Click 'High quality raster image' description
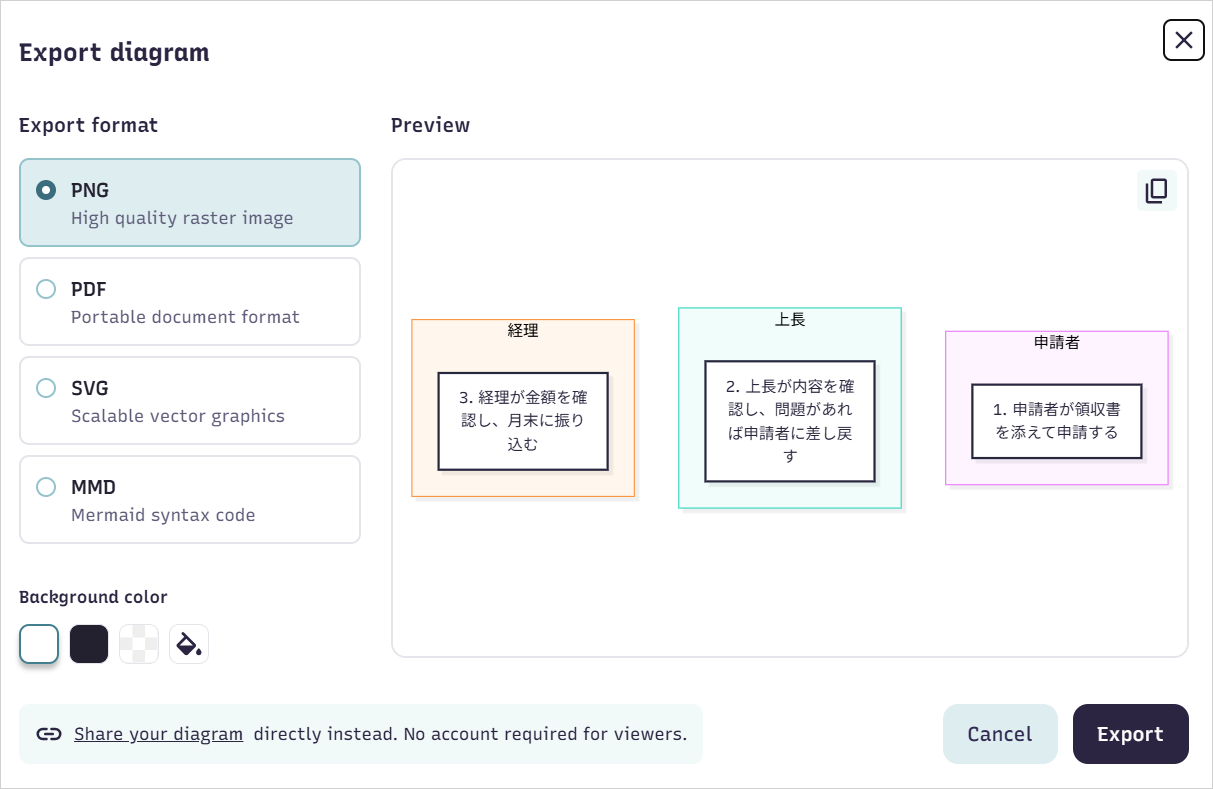This screenshot has width=1213, height=789. tap(182, 218)
